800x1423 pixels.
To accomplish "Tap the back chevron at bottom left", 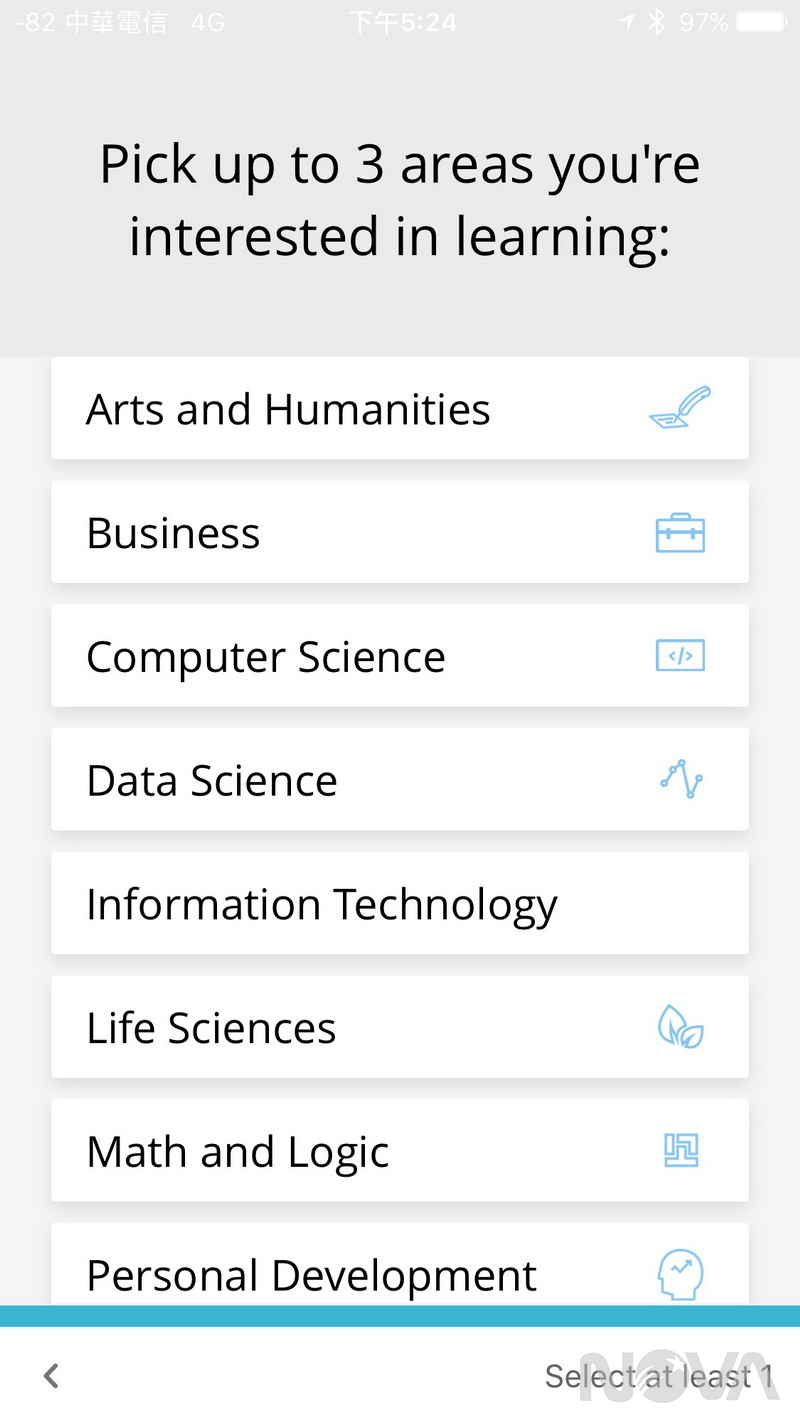I will (50, 1375).
